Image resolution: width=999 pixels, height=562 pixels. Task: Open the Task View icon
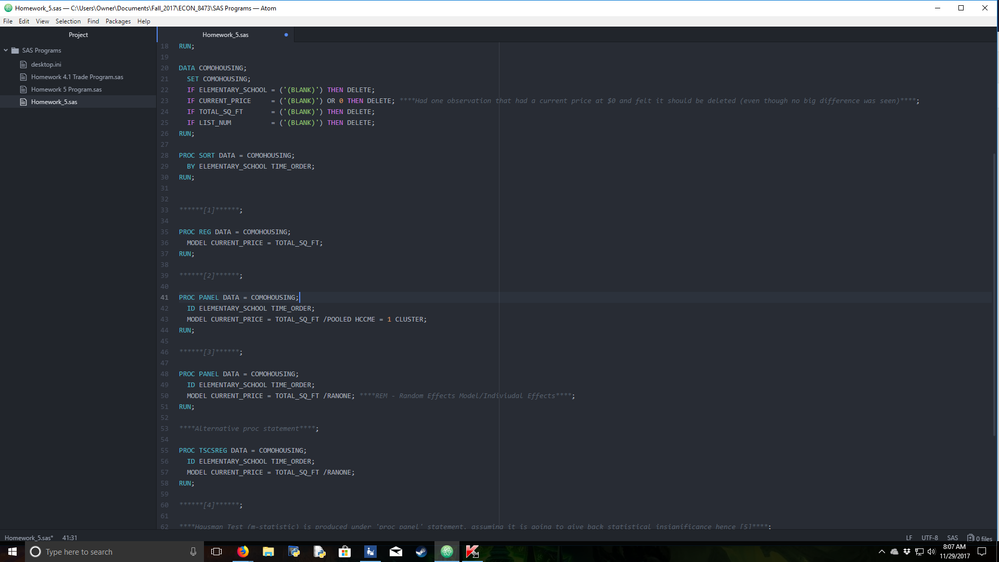pos(216,551)
